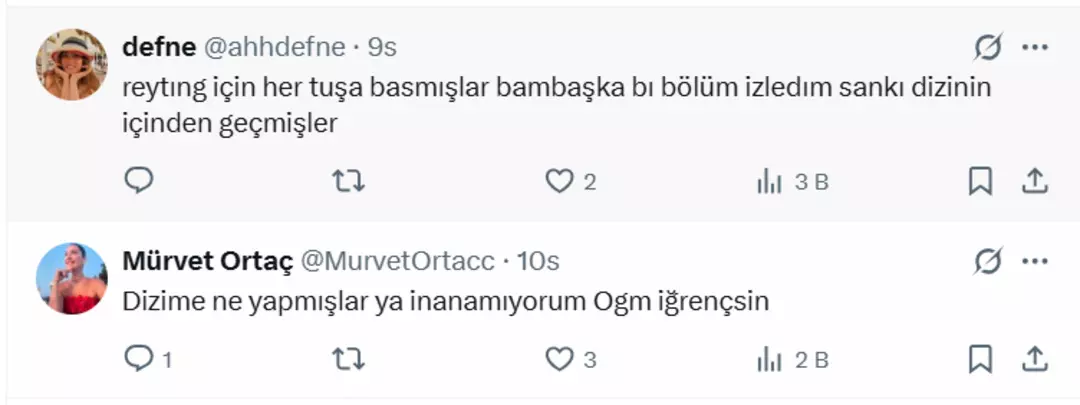Like Mürvet Ortaç's tweet

[559, 359]
